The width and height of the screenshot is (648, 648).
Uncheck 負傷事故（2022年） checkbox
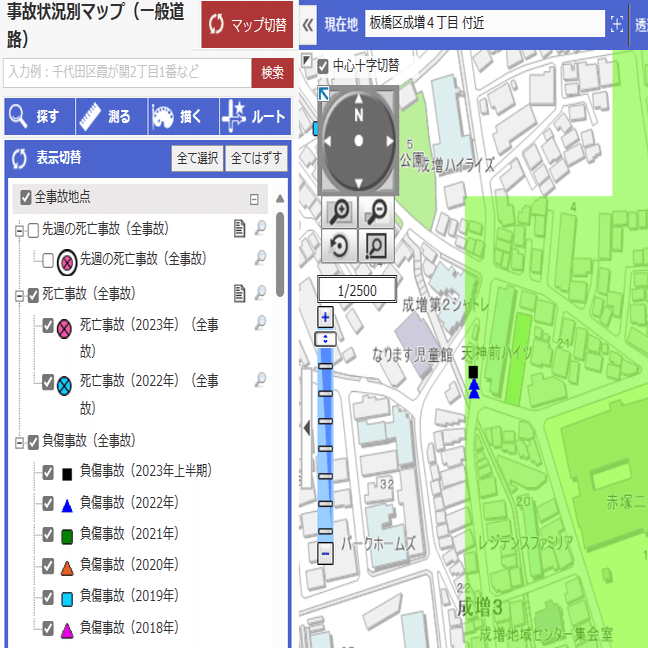click(x=48, y=503)
